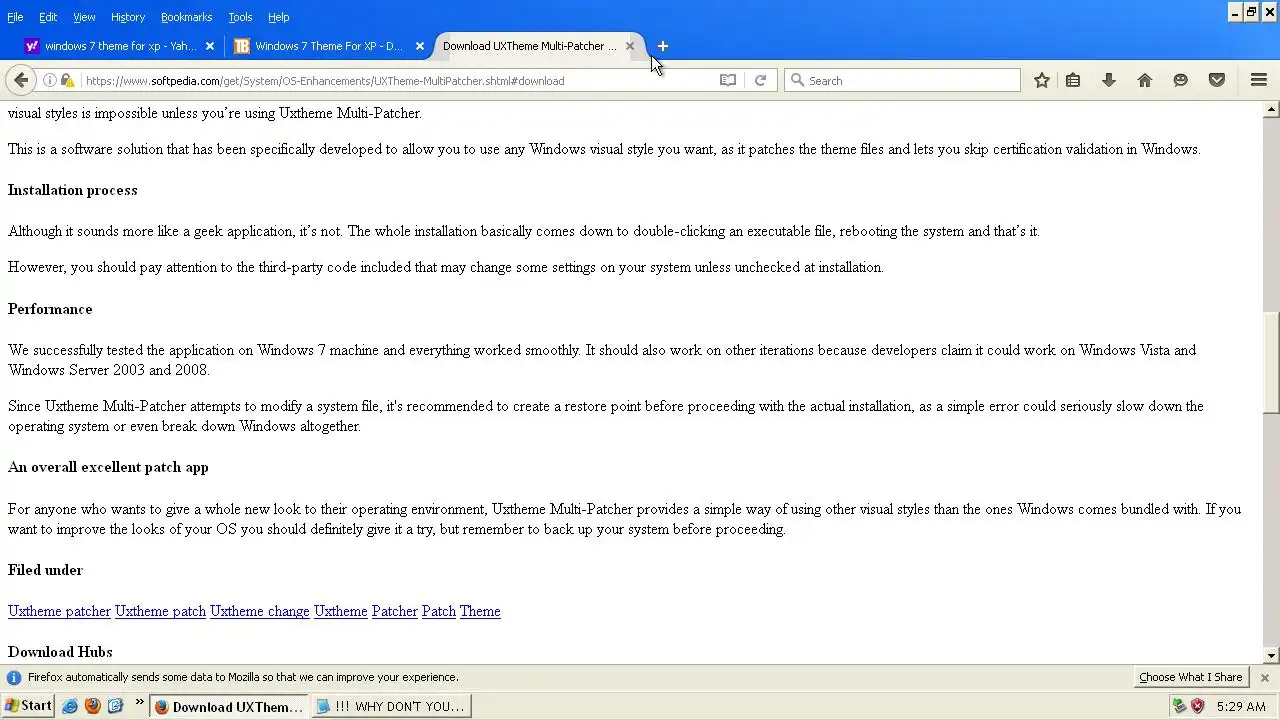This screenshot has width=1280, height=720.
Task: Click the Download Hubs heading
Action: pos(60,652)
